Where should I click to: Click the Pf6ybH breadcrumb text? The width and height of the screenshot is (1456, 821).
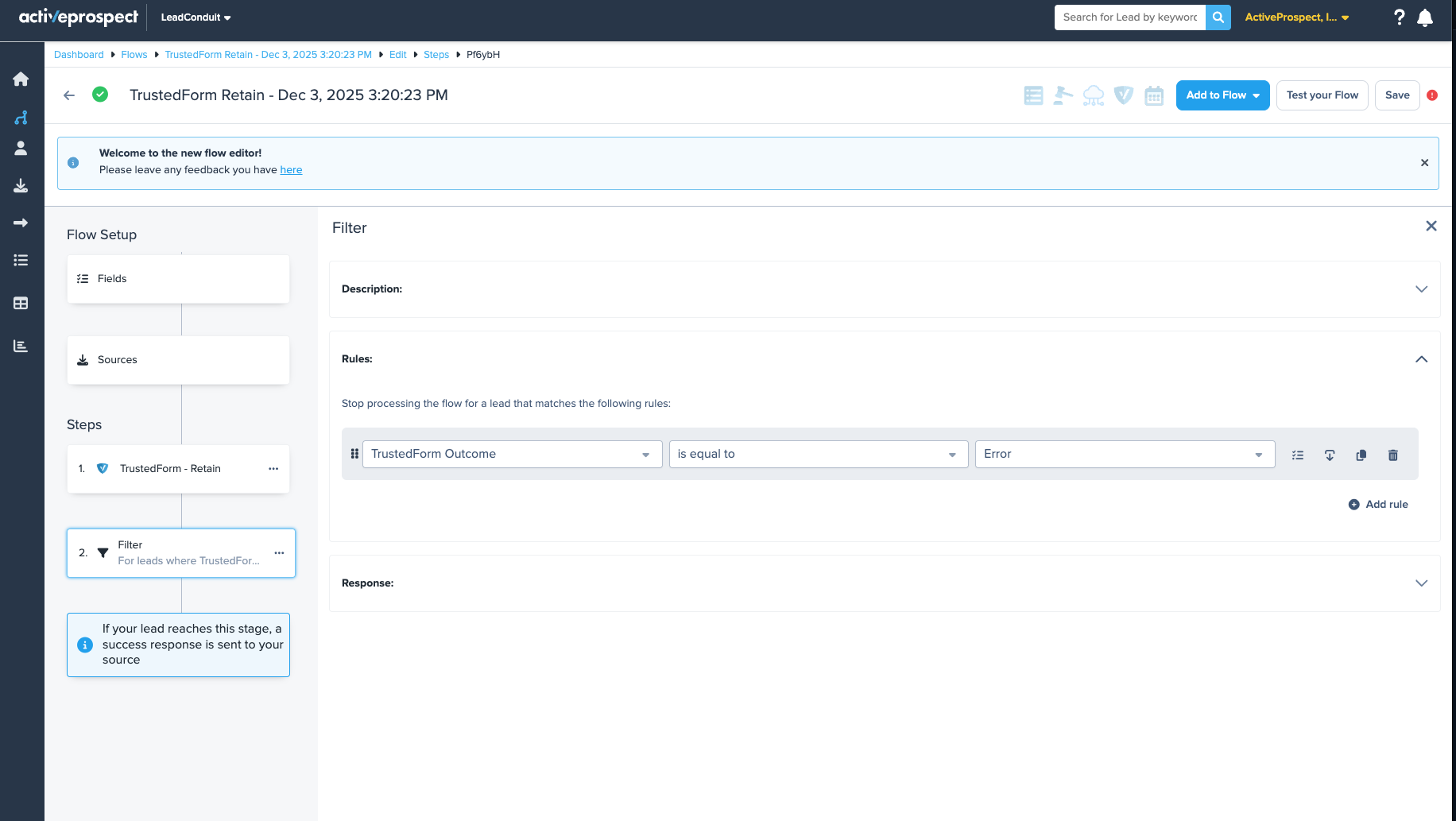[x=483, y=55]
